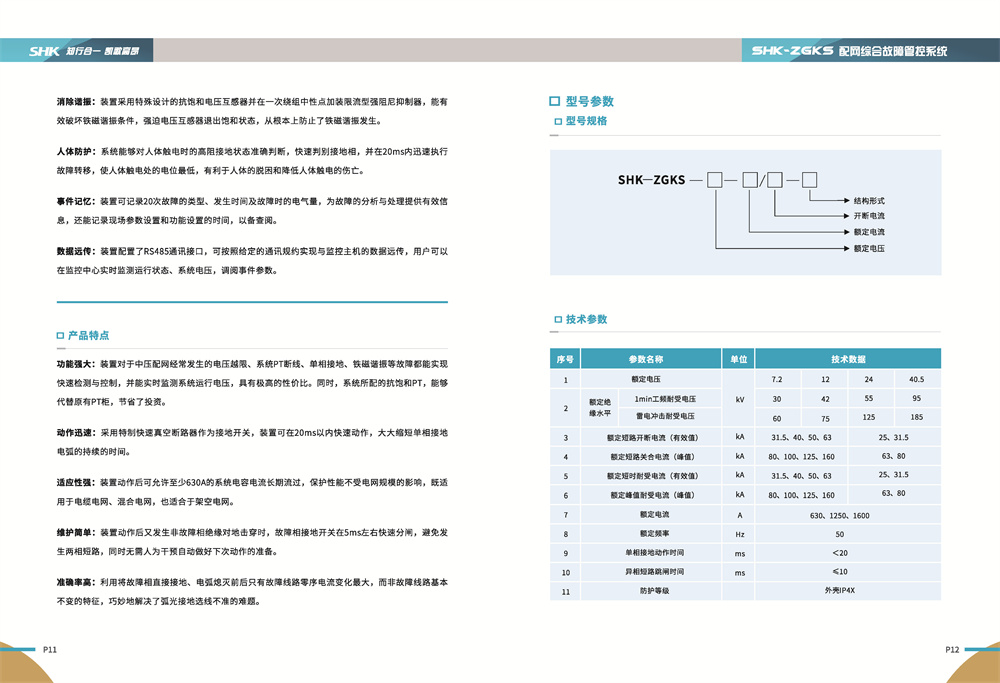1000x683 pixels.
Task: Click "额定峰值耐受电流(峰值)" parameter cell
Action: point(652,495)
